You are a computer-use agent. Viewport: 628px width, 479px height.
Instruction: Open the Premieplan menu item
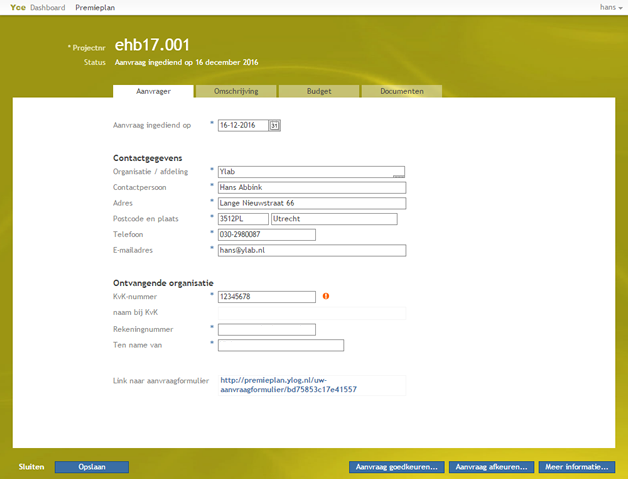[x=95, y=7]
